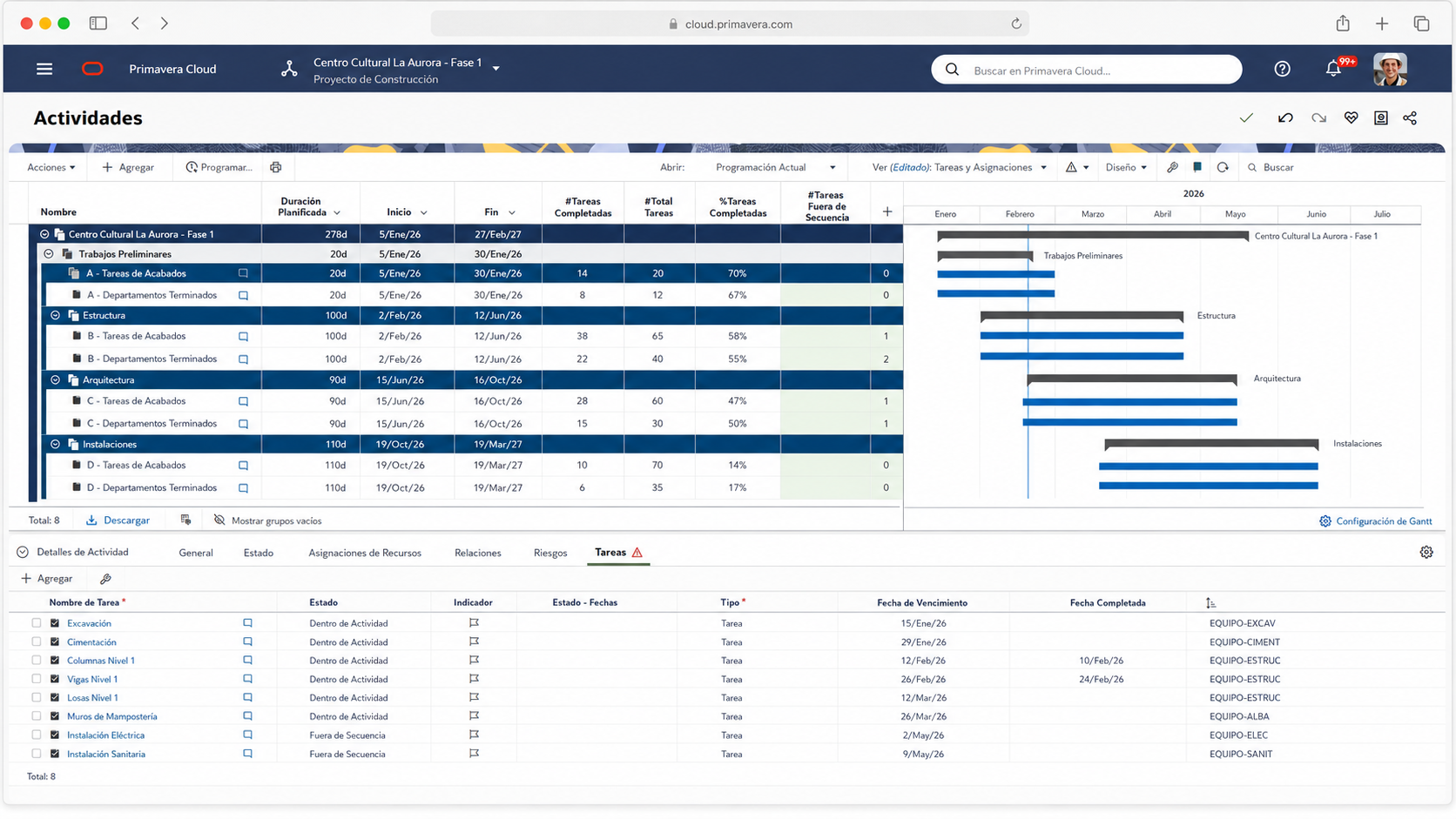Open the hamburger main menu
Screen dimensions: 1456x819
[x=44, y=69]
